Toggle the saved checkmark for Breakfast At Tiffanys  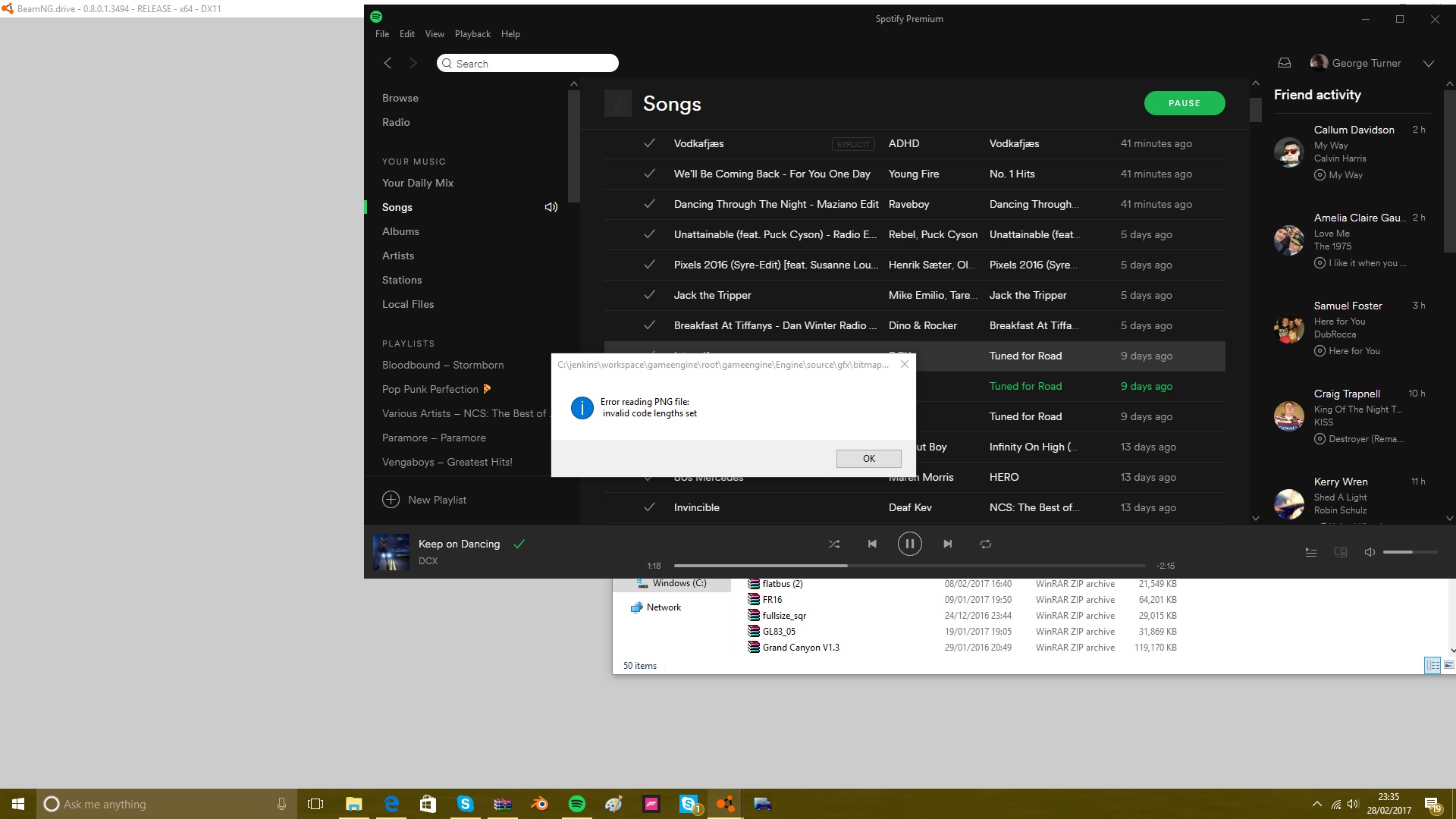coord(649,325)
